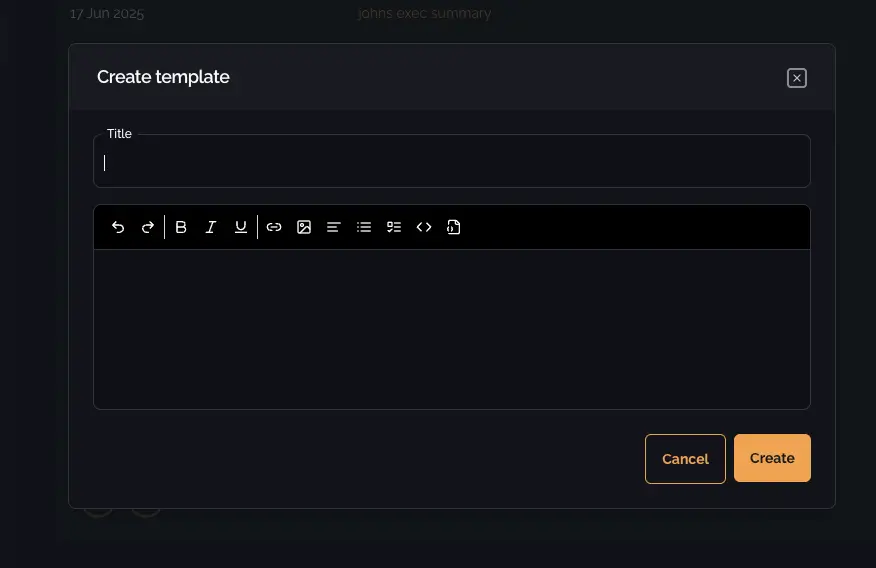Toggle italic text formatting
The image size is (876, 568).
coord(211,227)
